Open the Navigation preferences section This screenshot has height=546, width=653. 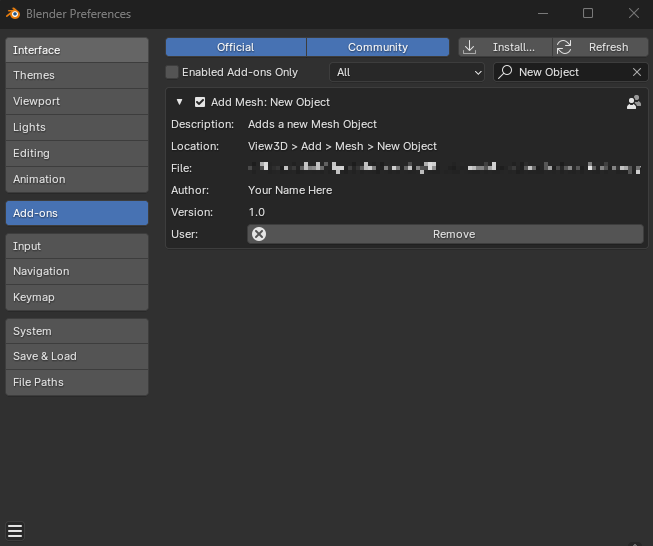(77, 272)
